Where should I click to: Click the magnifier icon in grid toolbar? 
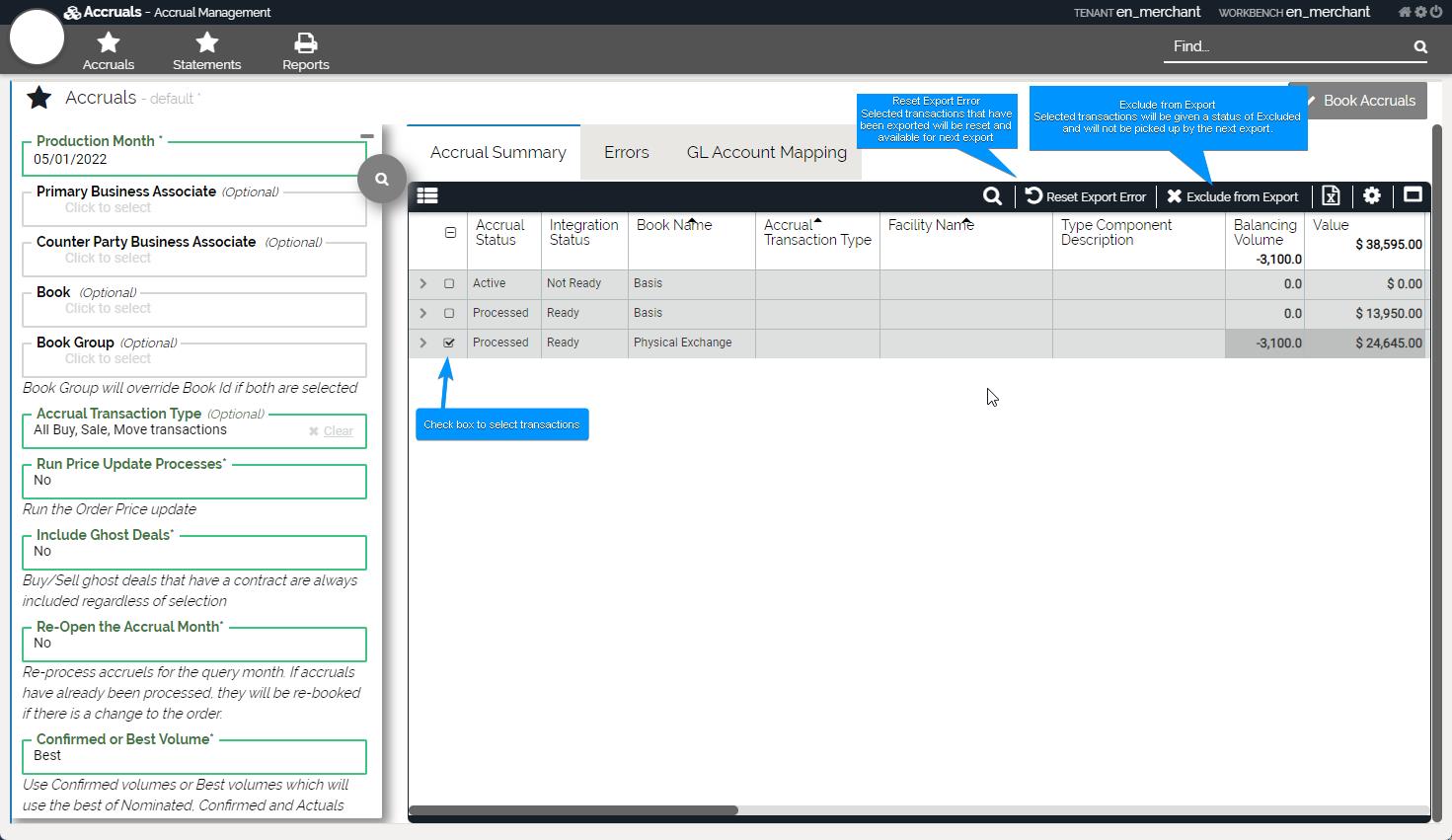(992, 196)
